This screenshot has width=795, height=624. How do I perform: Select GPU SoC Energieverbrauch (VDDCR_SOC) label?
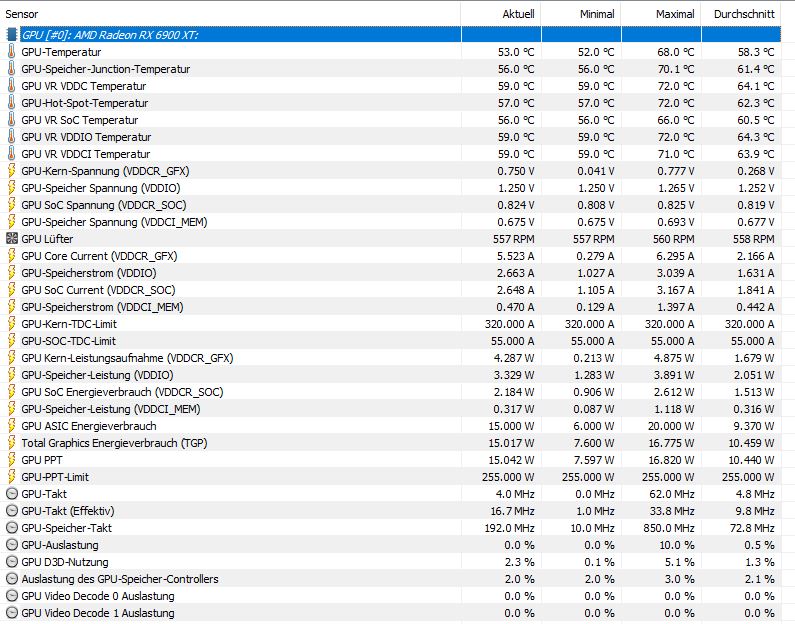click(122, 392)
